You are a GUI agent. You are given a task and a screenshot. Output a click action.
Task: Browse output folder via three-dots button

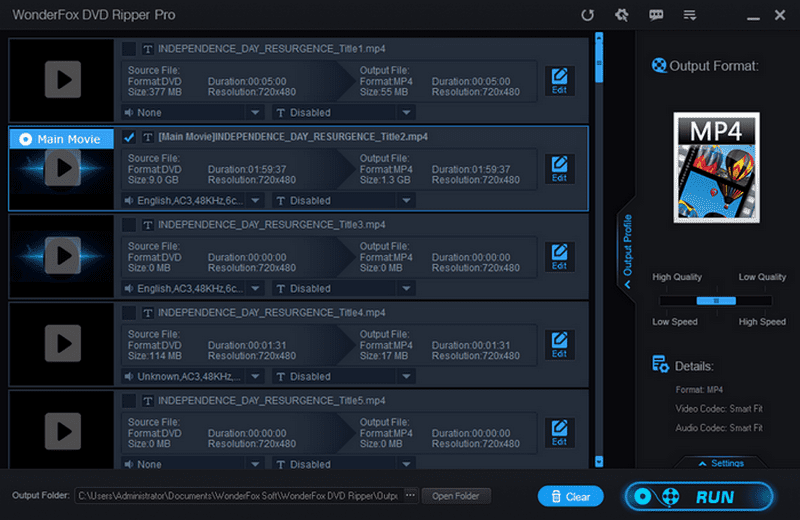coord(410,495)
